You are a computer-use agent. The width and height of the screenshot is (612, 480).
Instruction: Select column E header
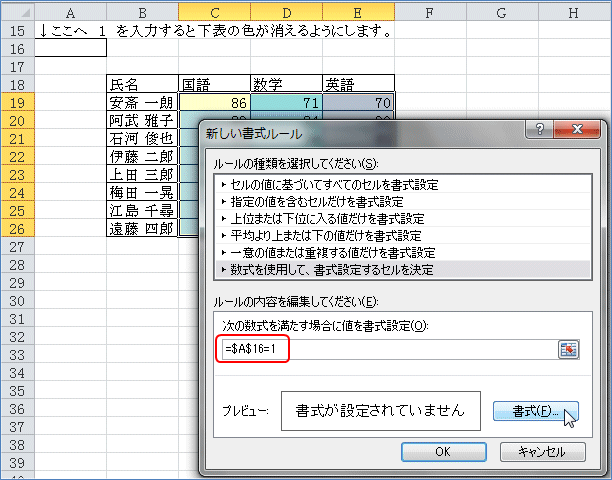pos(358,12)
